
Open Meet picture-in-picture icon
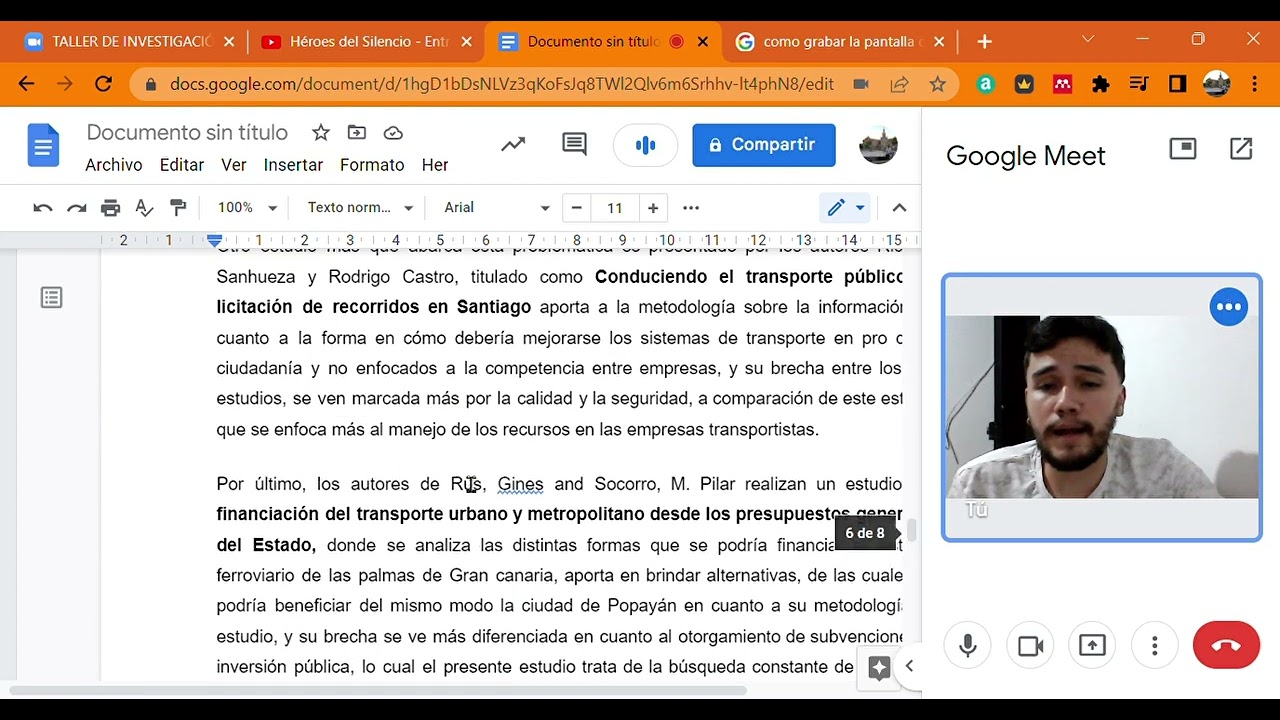pos(1183,149)
